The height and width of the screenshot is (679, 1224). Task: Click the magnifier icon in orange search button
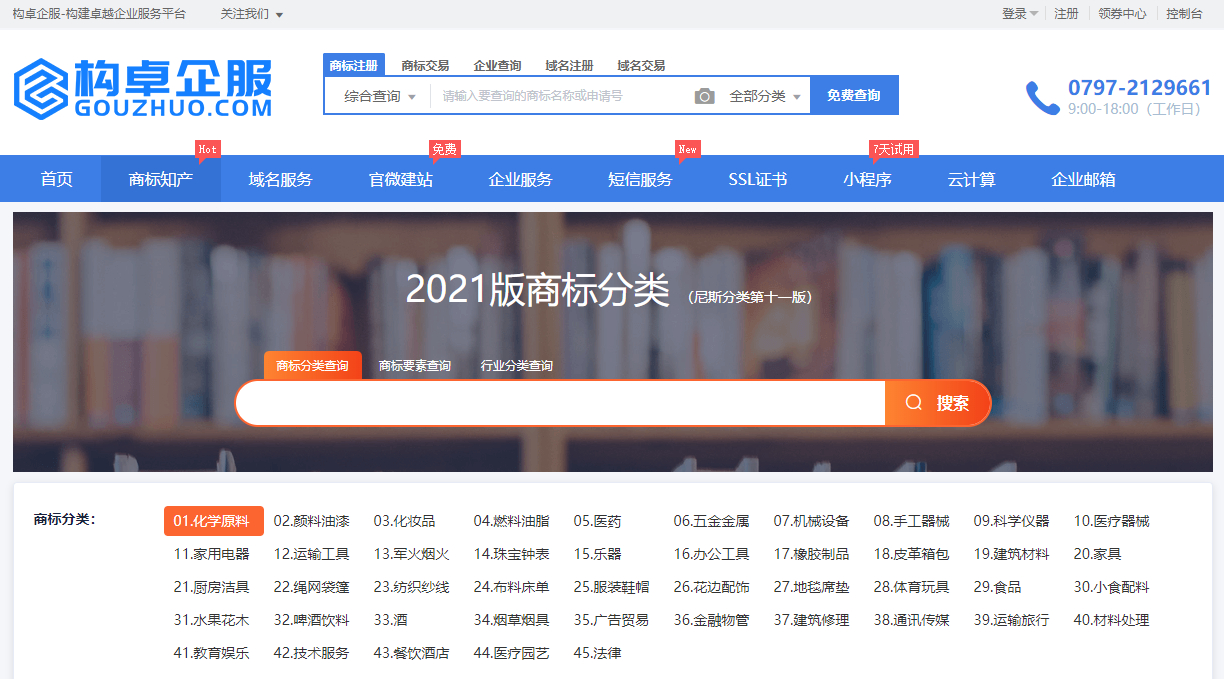[x=913, y=403]
